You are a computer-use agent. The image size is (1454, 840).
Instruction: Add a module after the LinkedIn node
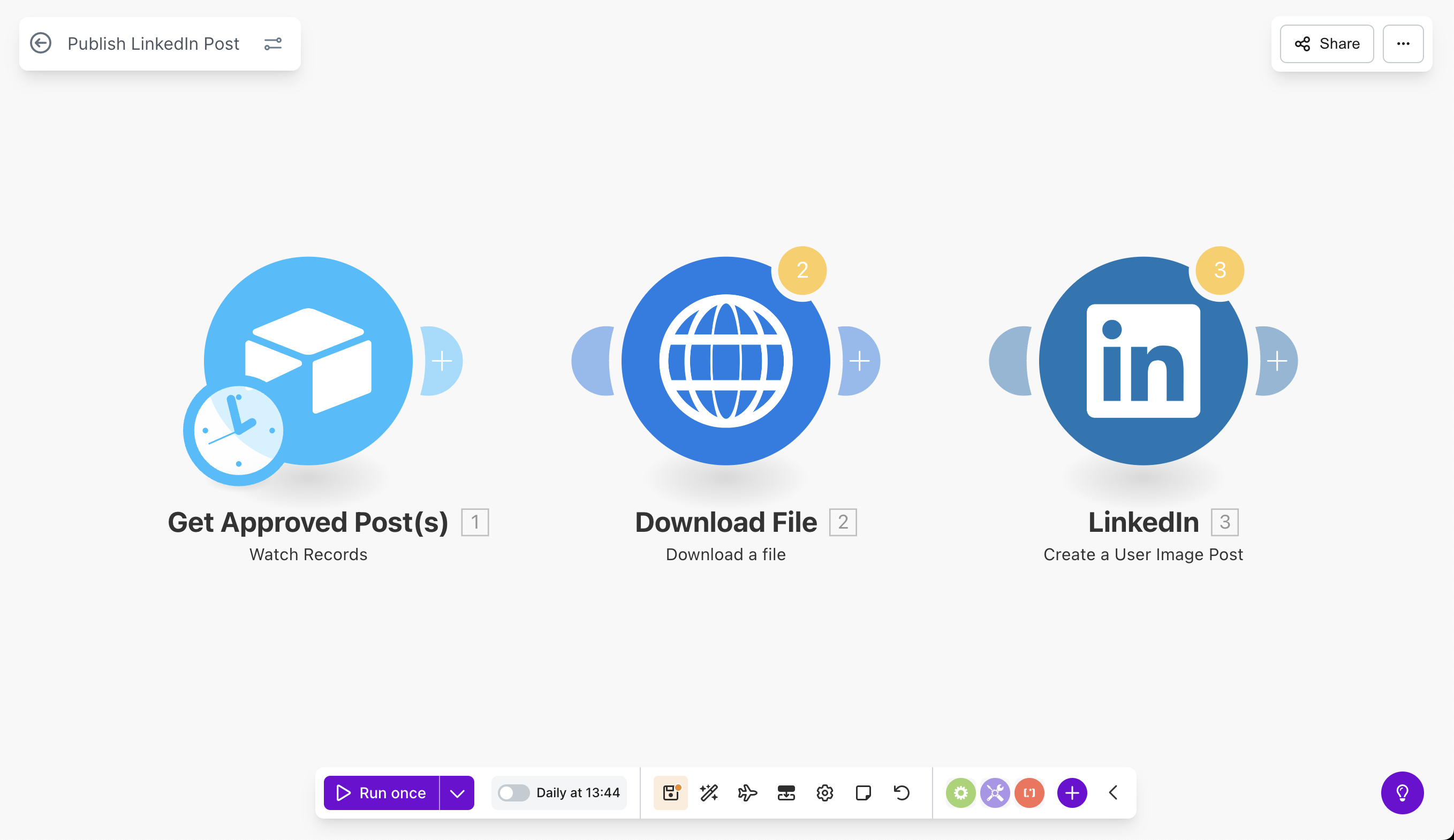pos(1277,361)
